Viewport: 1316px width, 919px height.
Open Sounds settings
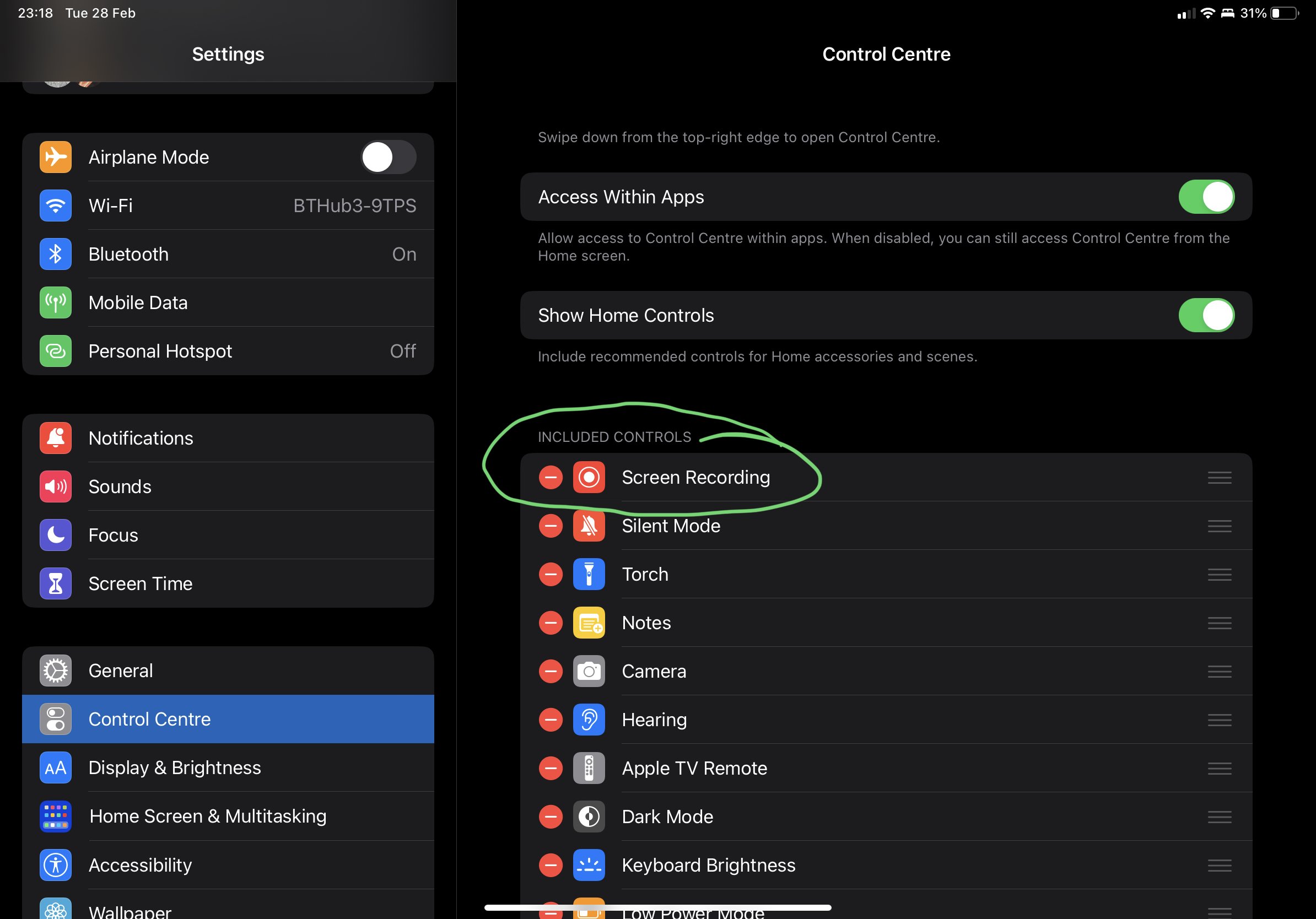tap(228, 486)
